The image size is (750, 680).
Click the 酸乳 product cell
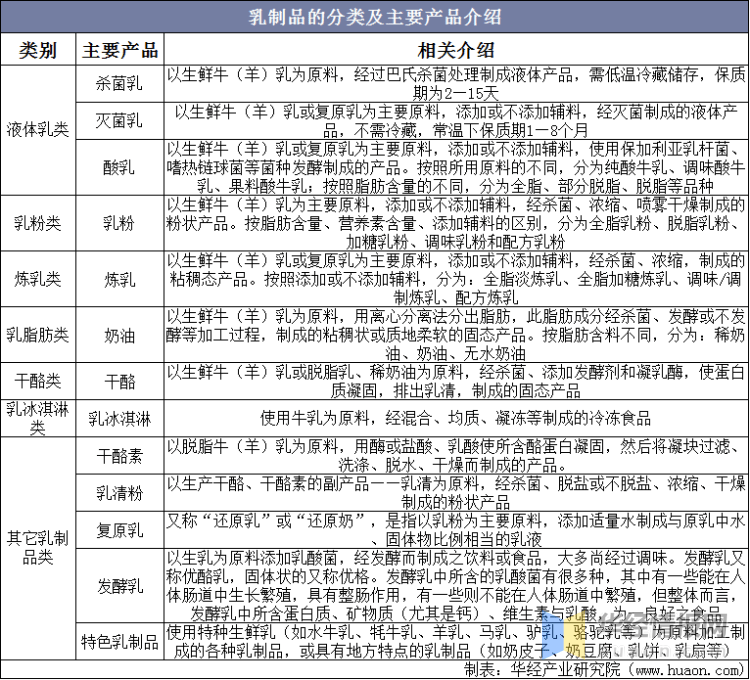tap(120, 167)
